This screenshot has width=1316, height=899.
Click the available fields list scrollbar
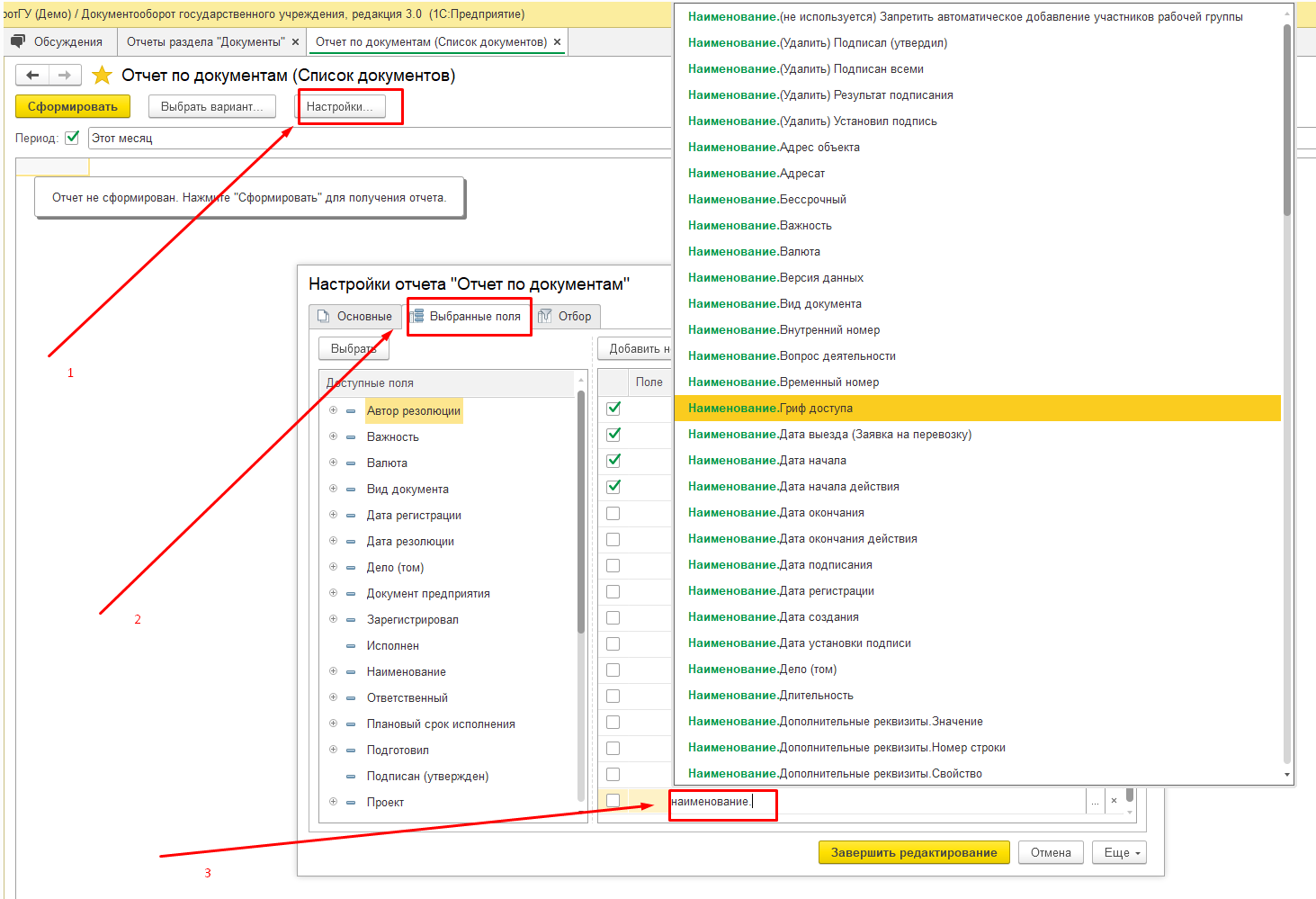point(581,511)
